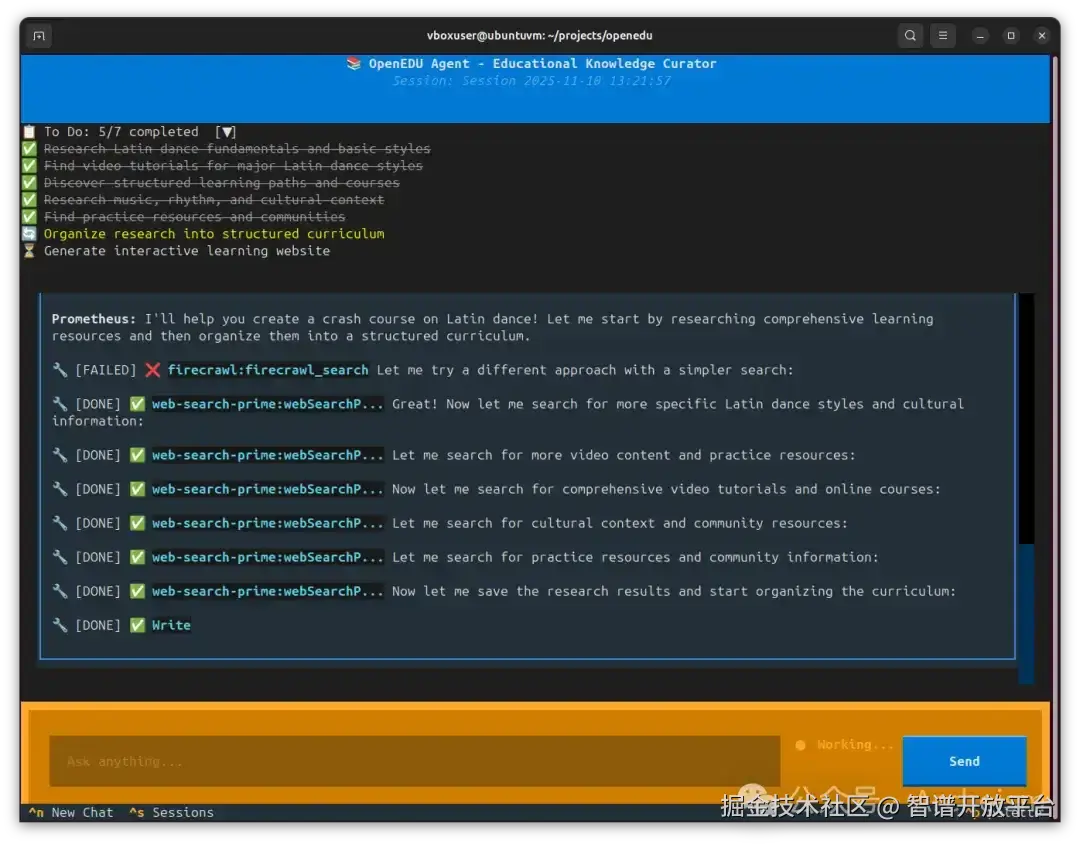Click in-progress icon for Organize research task
Image resolution: width=1080 pixels, height=844 pixels.
29,234
